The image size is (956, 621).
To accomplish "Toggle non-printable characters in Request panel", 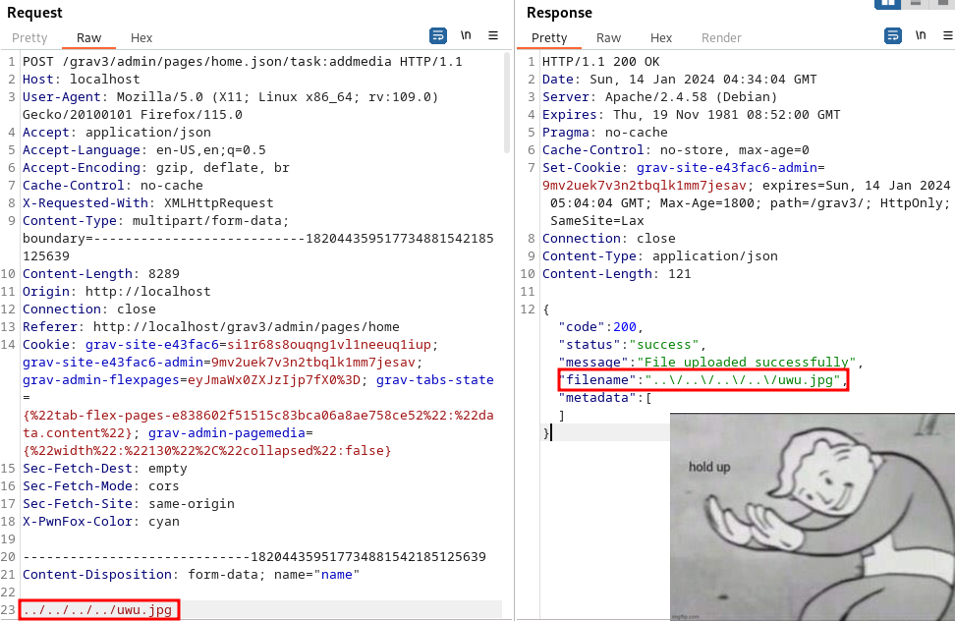I will point(466,35).
